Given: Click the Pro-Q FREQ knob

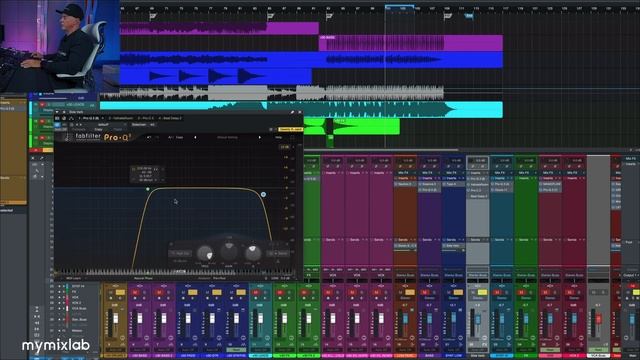Looking at the screenshot, I should (205, 253).
